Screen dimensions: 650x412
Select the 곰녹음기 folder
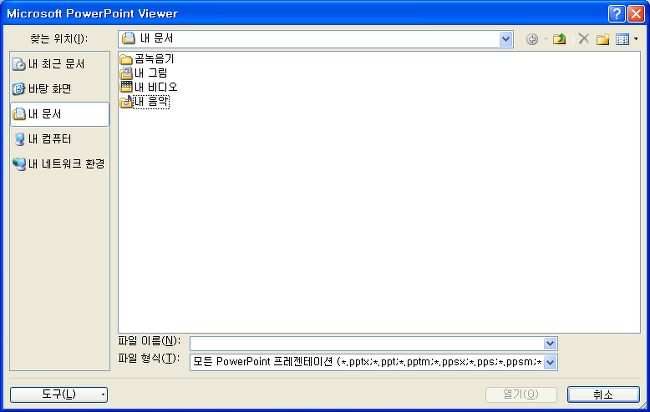click(x=147, y=59)
